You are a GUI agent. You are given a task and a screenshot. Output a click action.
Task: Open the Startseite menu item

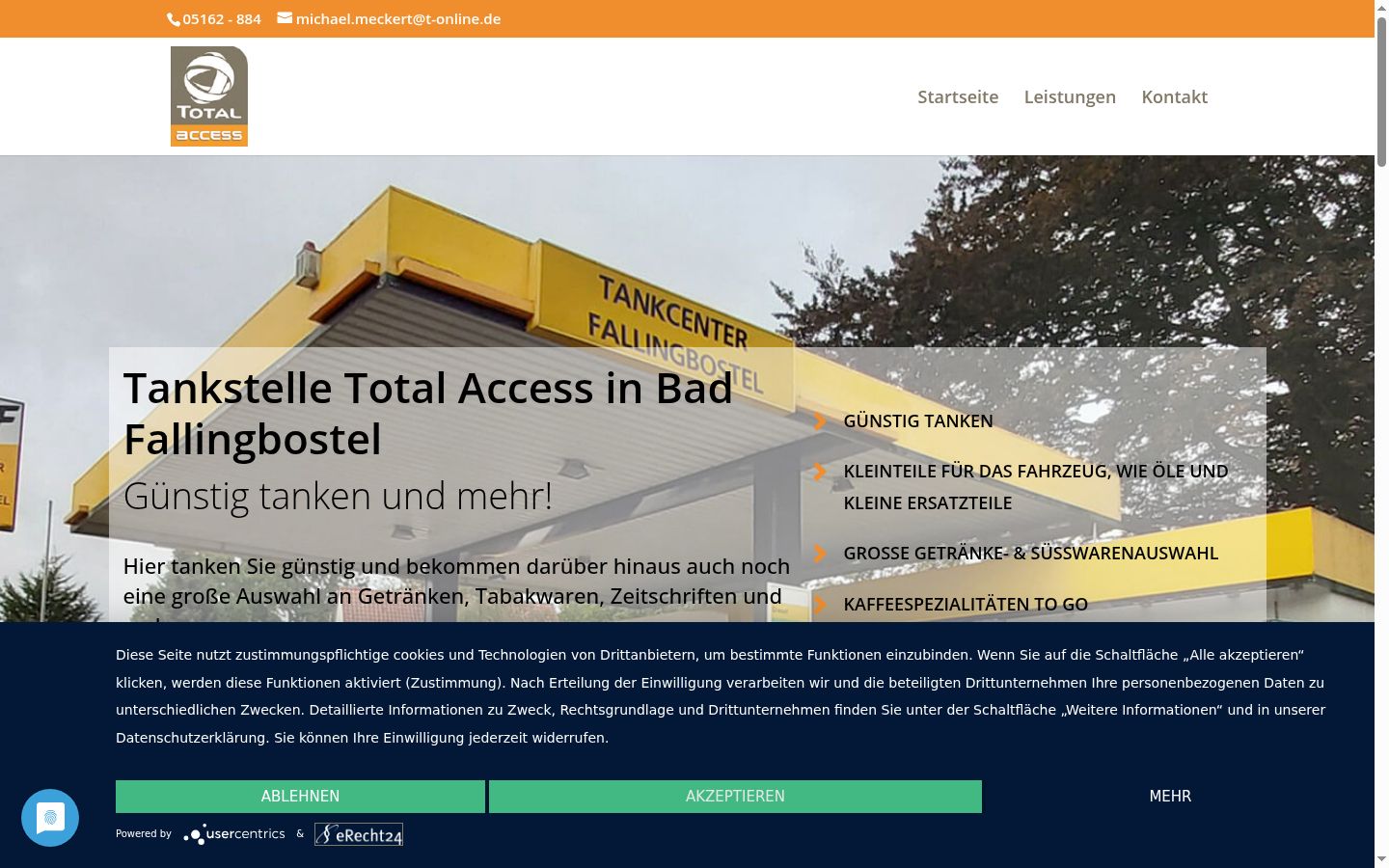958,96
